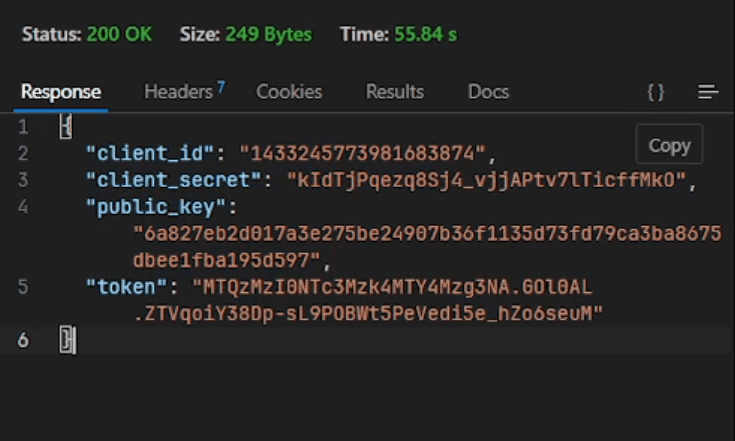Click the client_id numeric value string
The image size is (735, 441).
(x=367, y=154)
